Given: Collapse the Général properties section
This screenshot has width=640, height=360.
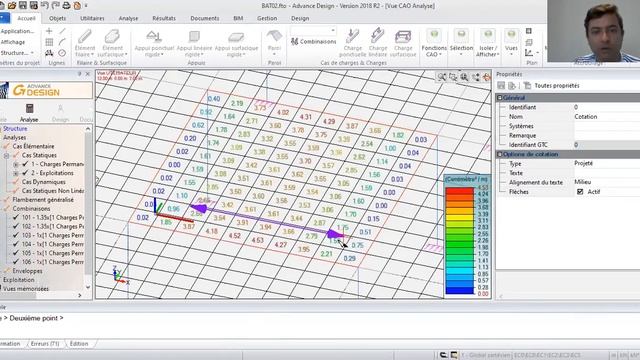Looking at the screenshot, I should pyautogui.click(x=499, y=98).
